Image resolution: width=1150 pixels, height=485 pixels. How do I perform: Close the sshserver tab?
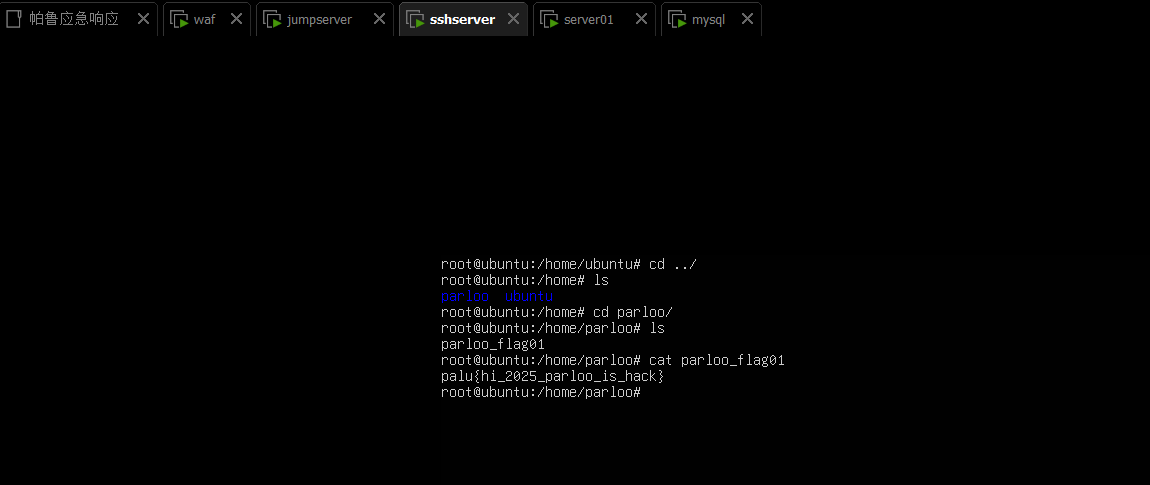coord(513,19)
